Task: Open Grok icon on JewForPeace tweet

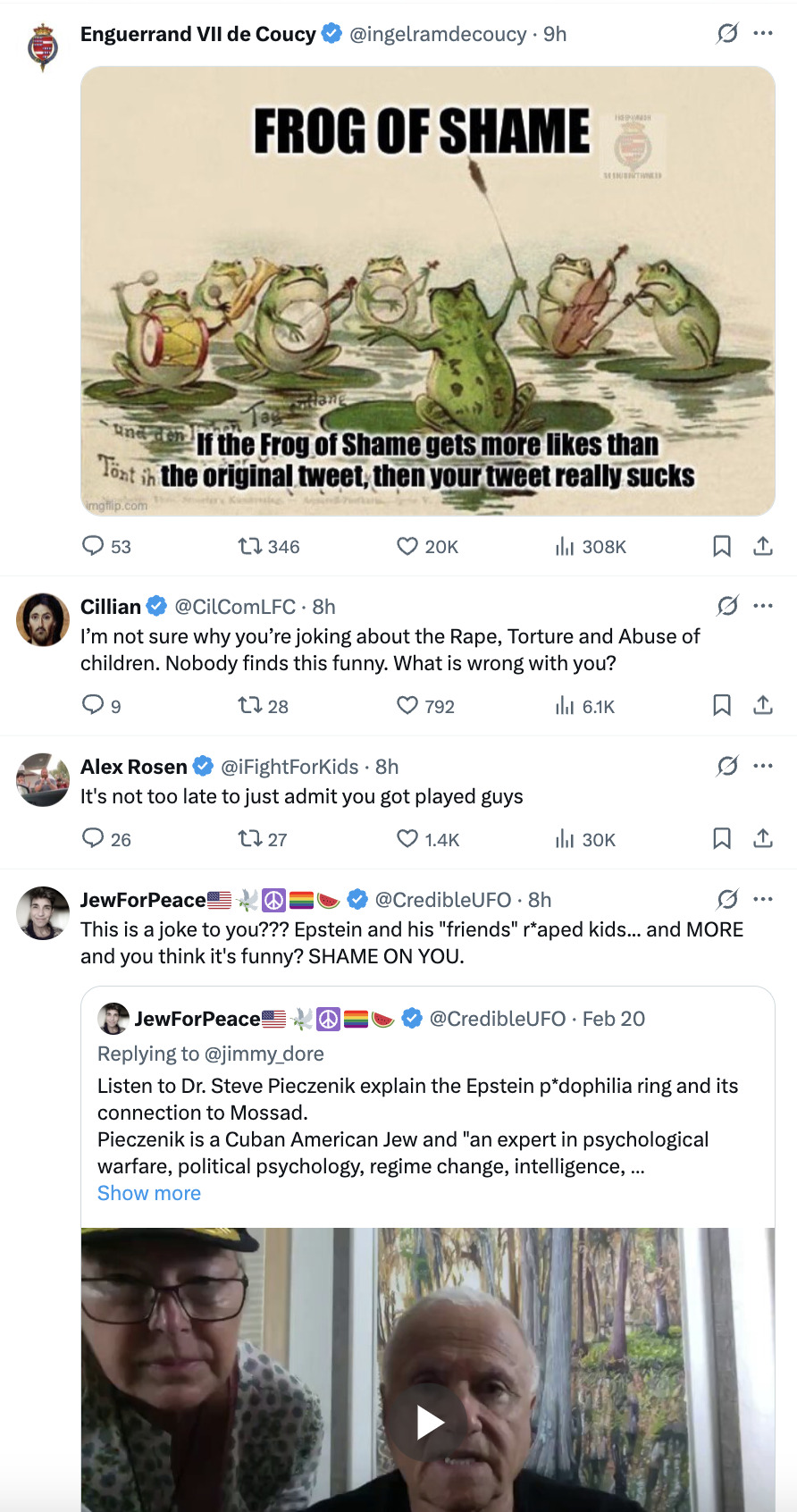Action: (x=727, y=899)
